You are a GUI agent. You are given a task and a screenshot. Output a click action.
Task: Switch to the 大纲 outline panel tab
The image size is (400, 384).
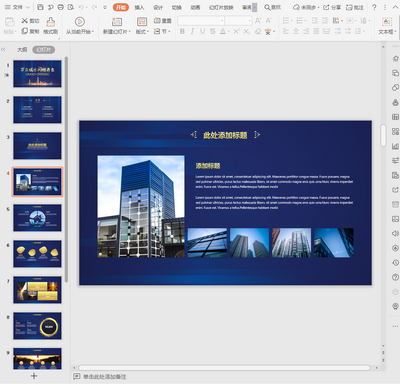point(22,50)
